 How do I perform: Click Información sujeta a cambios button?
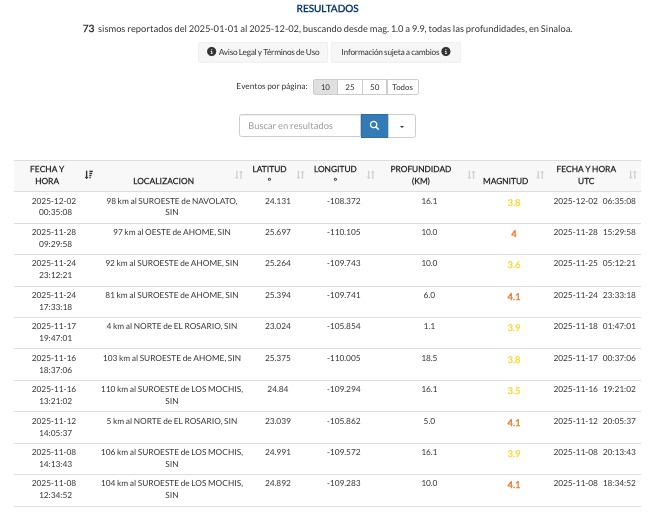(396, 52)
